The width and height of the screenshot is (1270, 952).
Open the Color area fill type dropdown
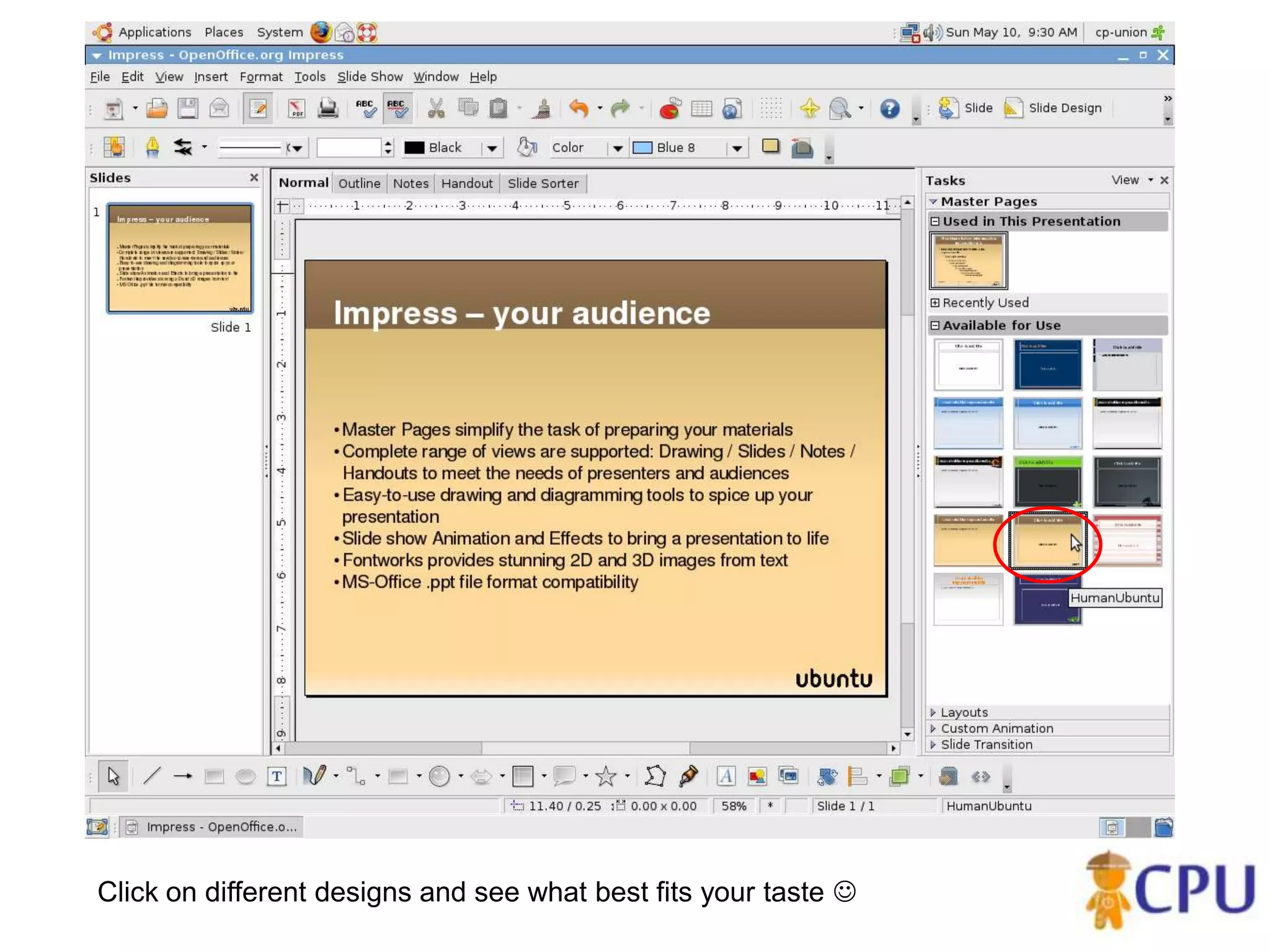pyautogui.click(x=618, y=148)
